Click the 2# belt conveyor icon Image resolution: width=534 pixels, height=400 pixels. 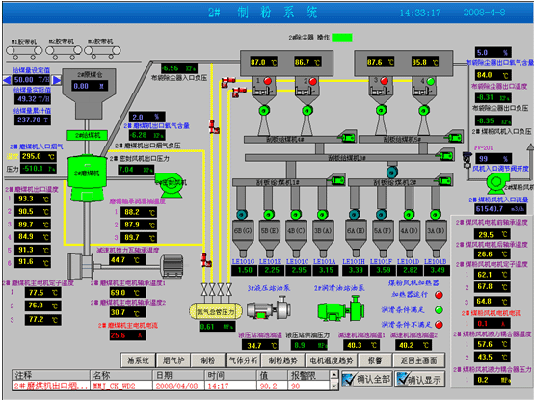[64, 51]
